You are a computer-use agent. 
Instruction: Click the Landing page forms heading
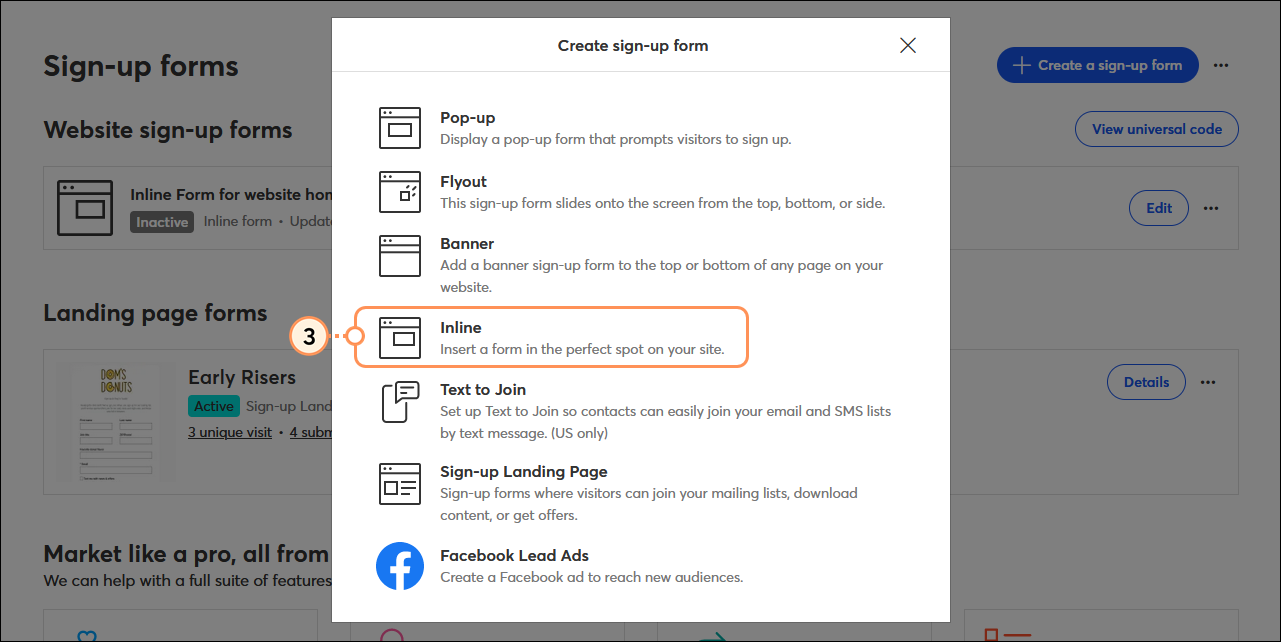click(155, 313)
